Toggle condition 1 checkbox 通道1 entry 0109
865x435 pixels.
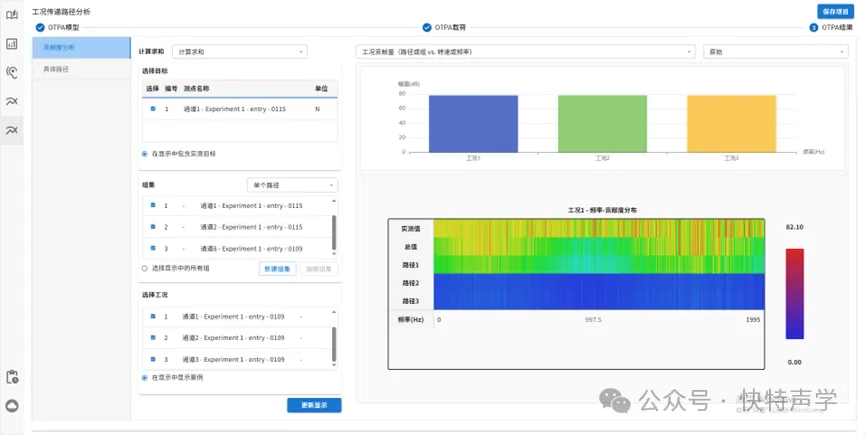click(153, 316)
